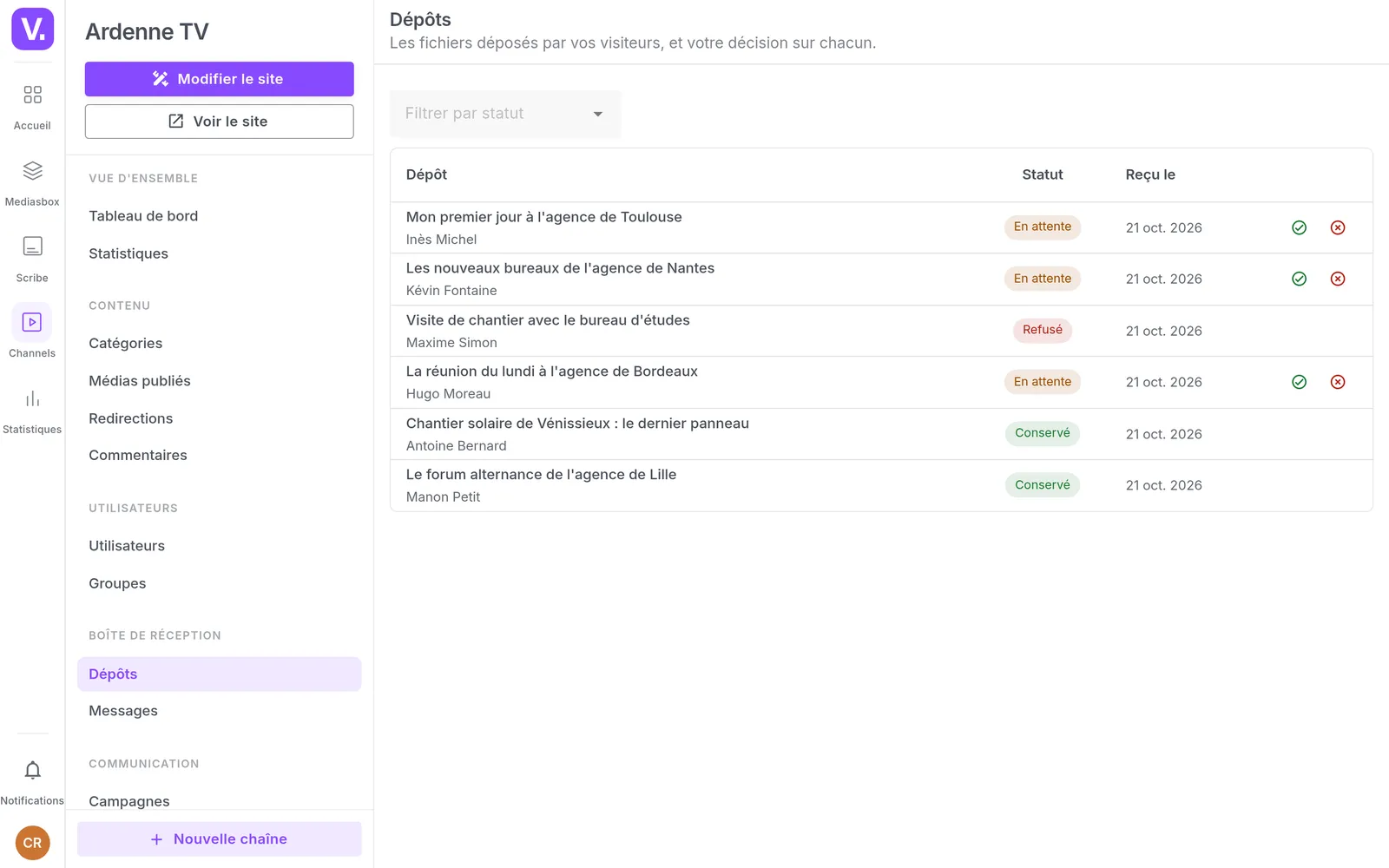Click Voir le site button

(x=219, y=122)
